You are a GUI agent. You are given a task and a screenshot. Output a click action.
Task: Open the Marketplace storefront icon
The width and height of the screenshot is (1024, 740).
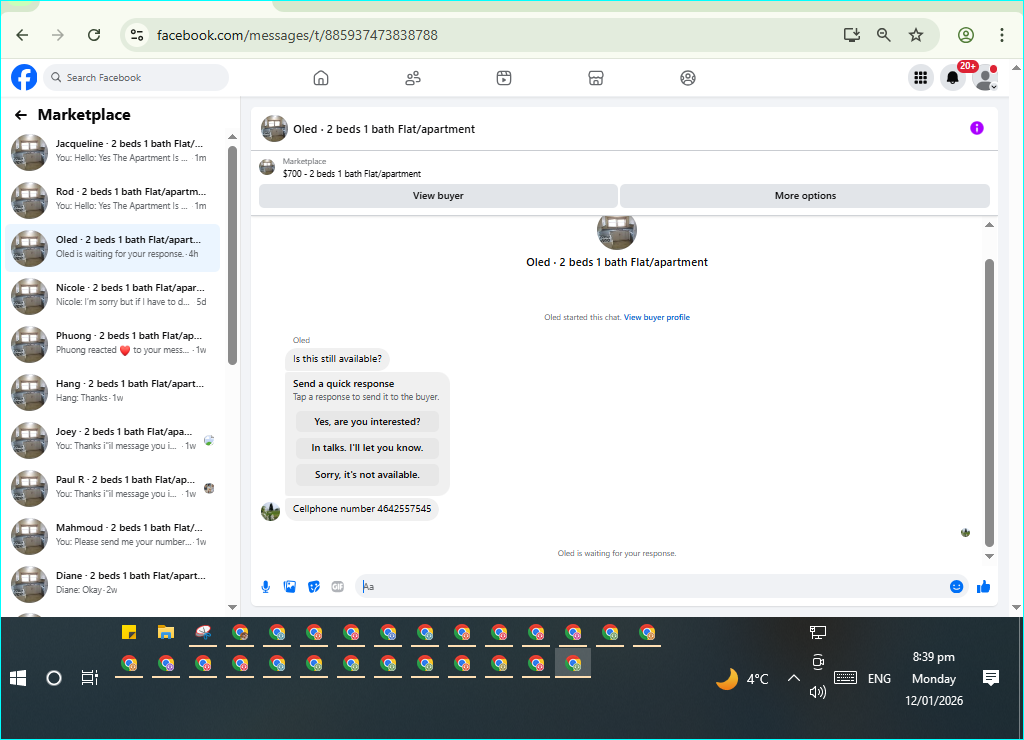[x=596, y=78]
